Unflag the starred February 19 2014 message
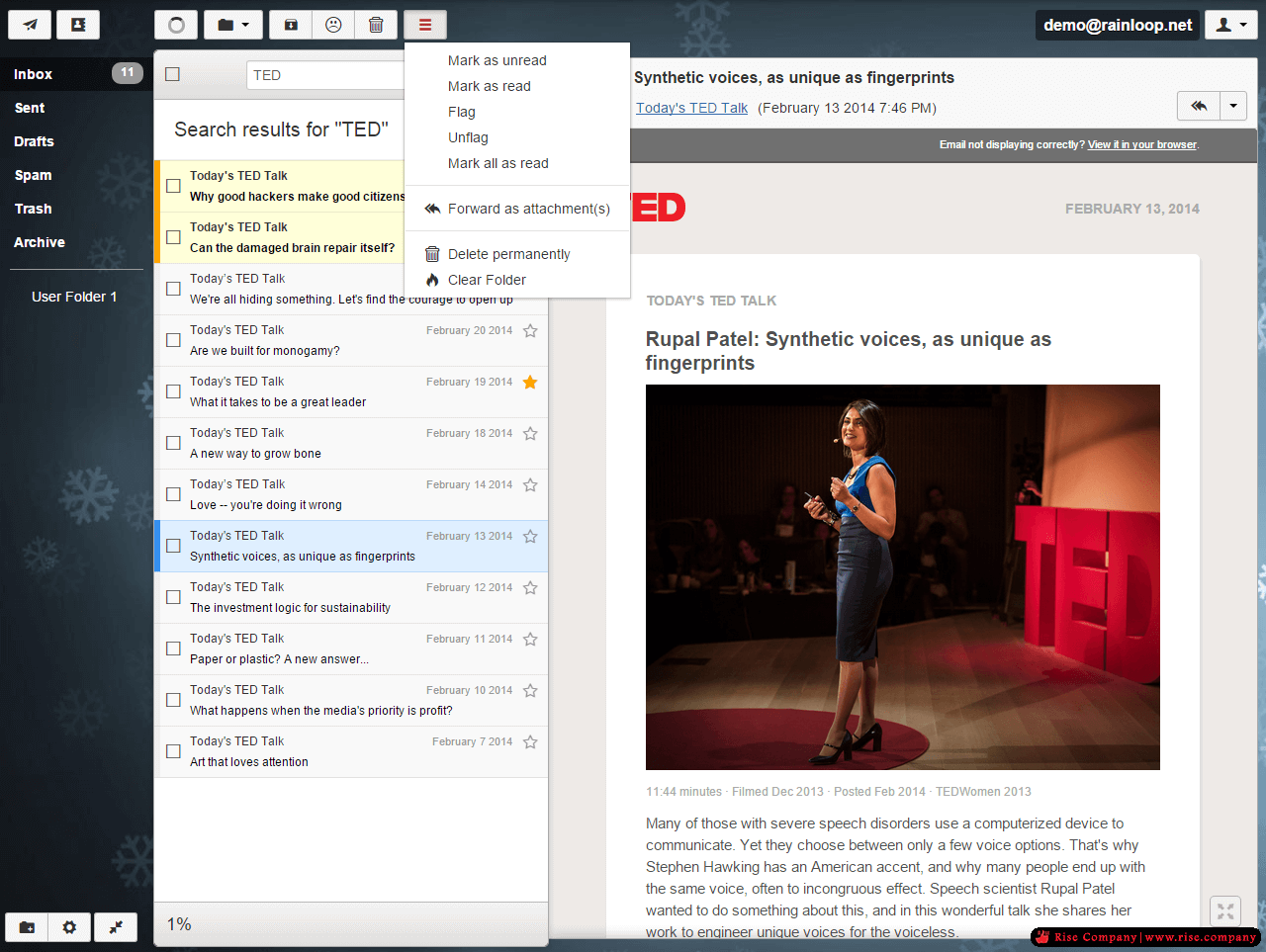The width and height of the screenshot is (1266, 952). (x=530, y=383)
